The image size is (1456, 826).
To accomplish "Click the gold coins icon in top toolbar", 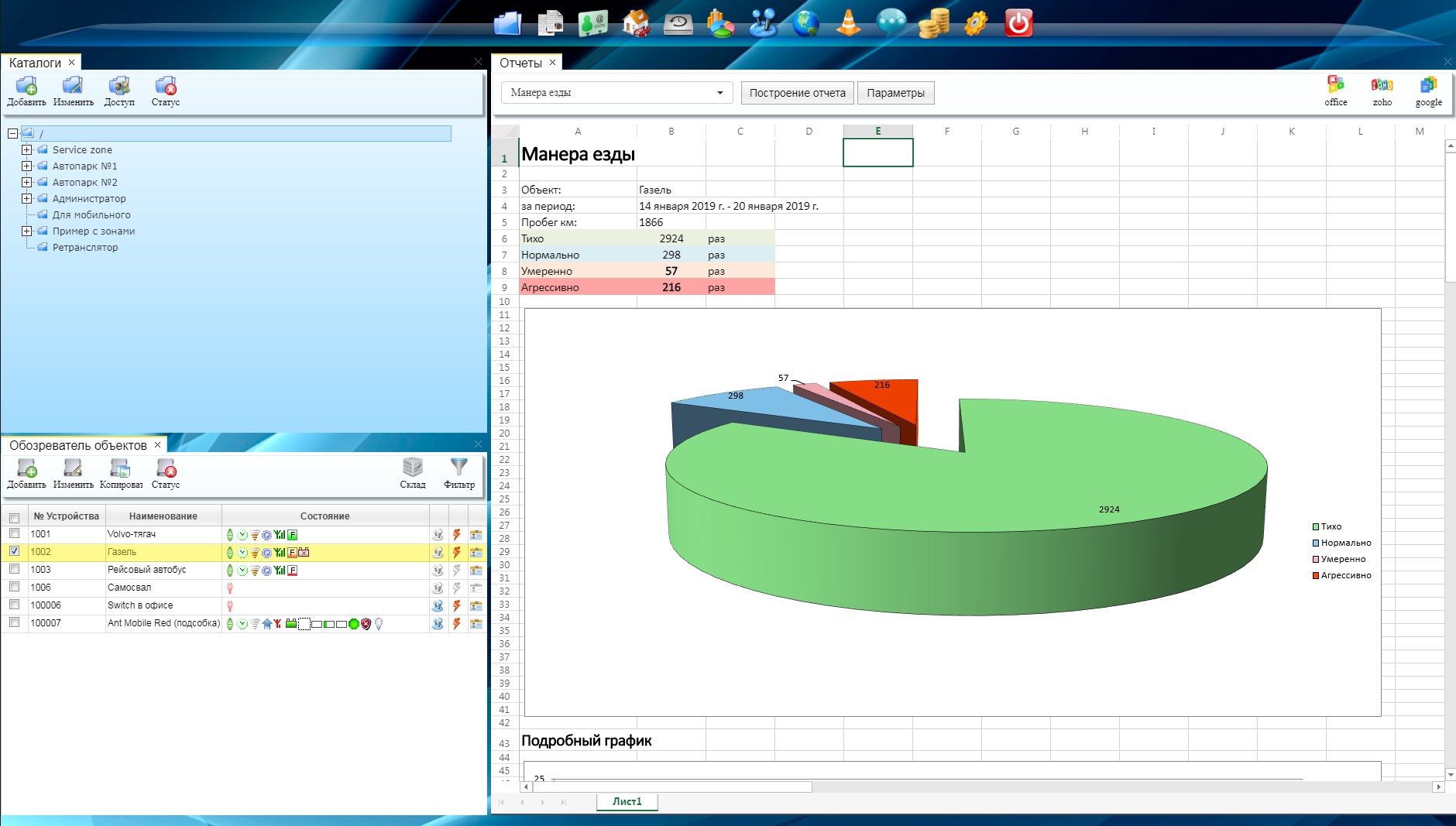I will [933, 23].
